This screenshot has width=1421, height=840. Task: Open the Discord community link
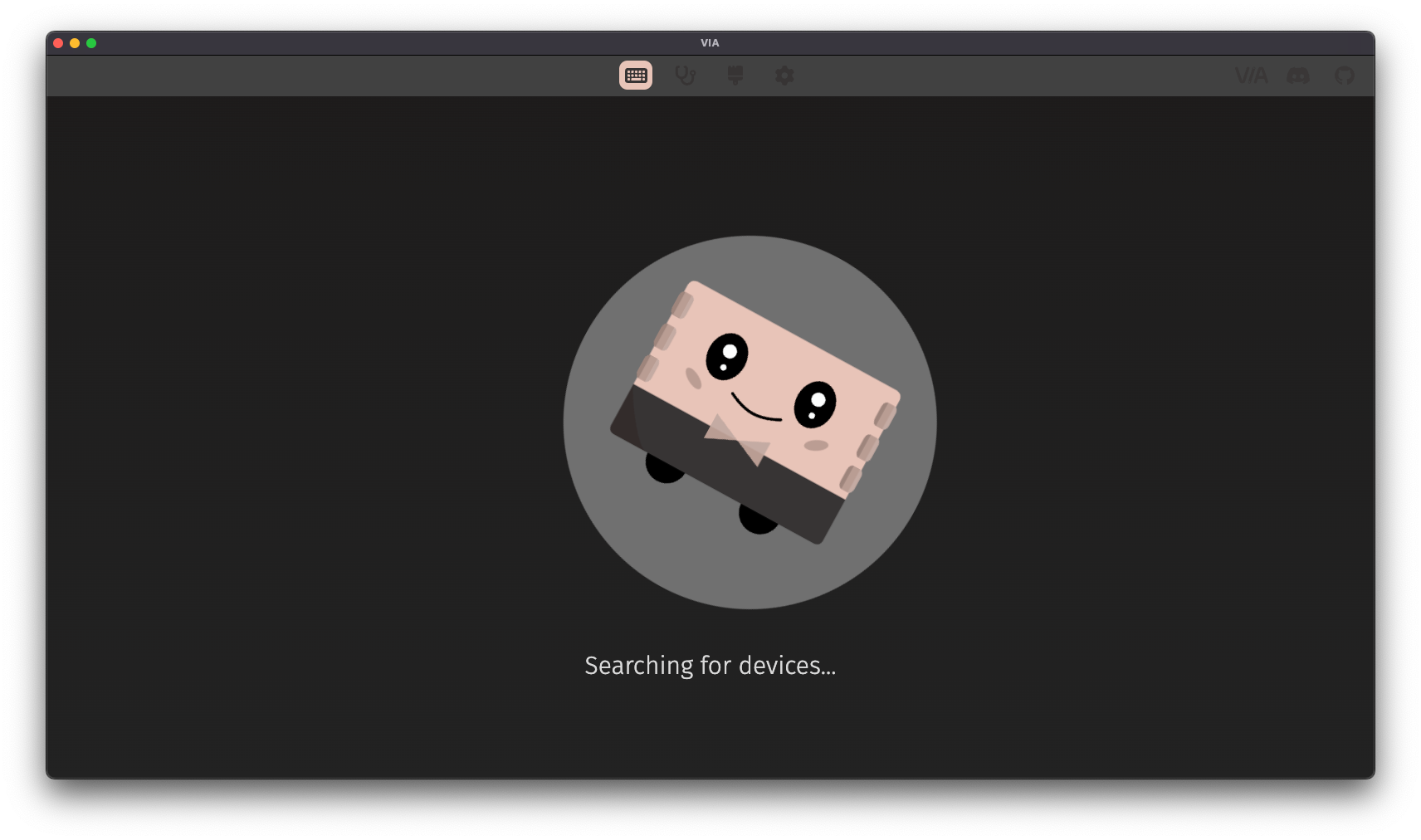1298,76
